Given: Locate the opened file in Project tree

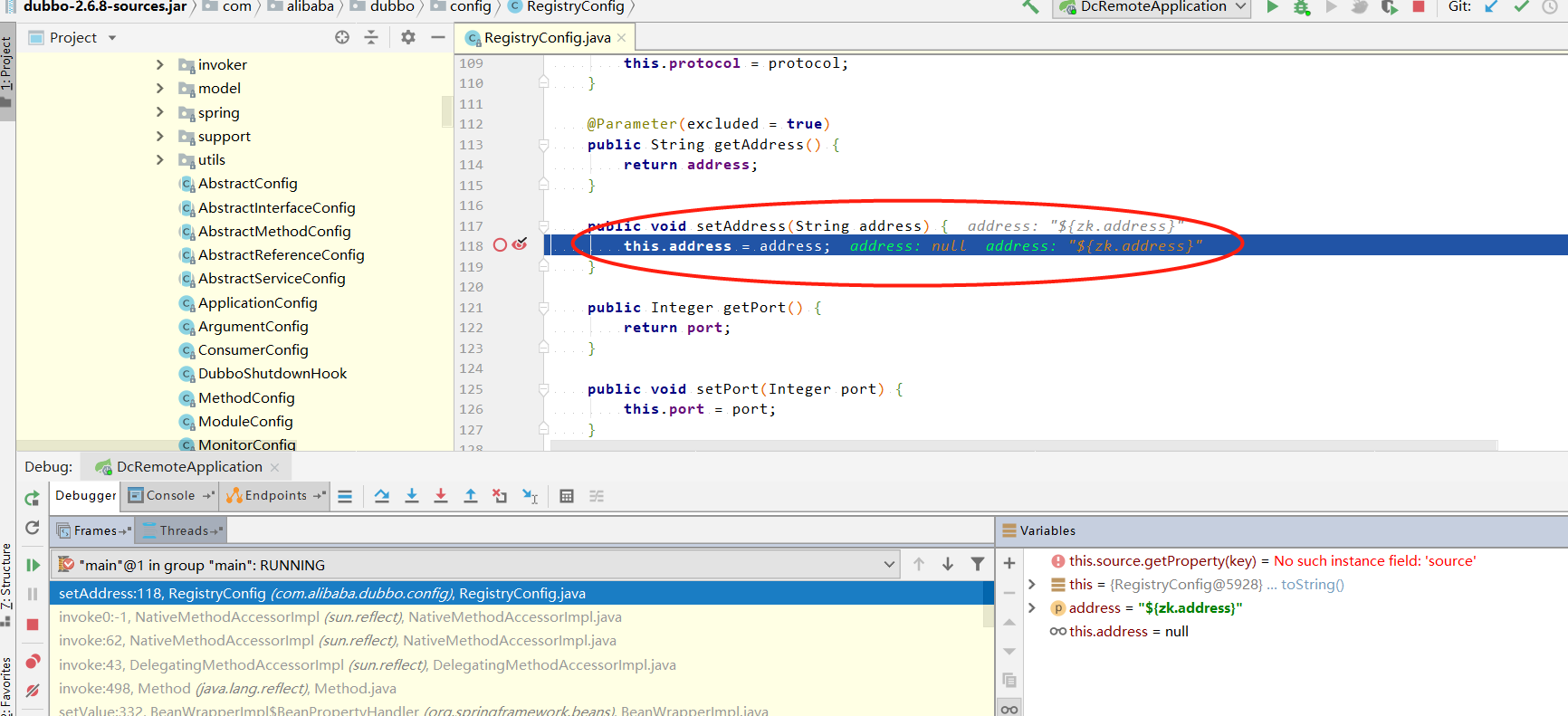Looking at the screenshot, I should coord(342,37).
